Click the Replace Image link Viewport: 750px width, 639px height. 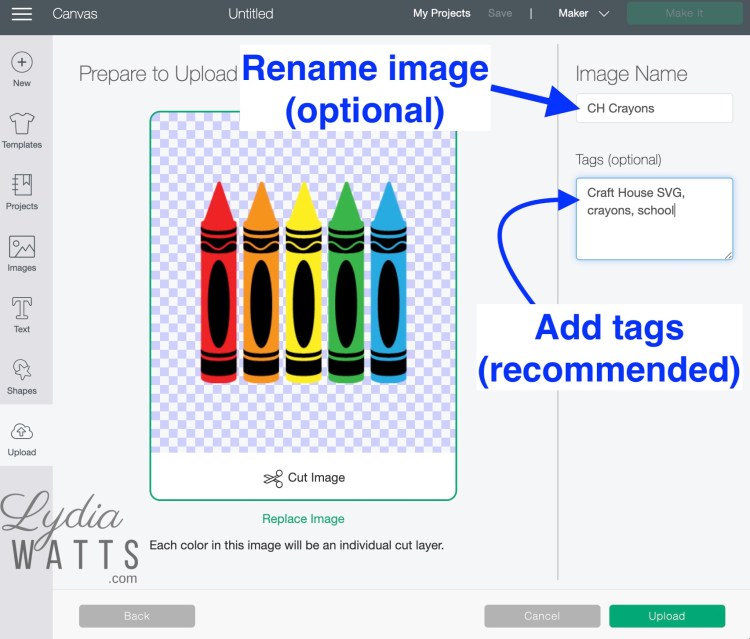(x=303, y=519)
